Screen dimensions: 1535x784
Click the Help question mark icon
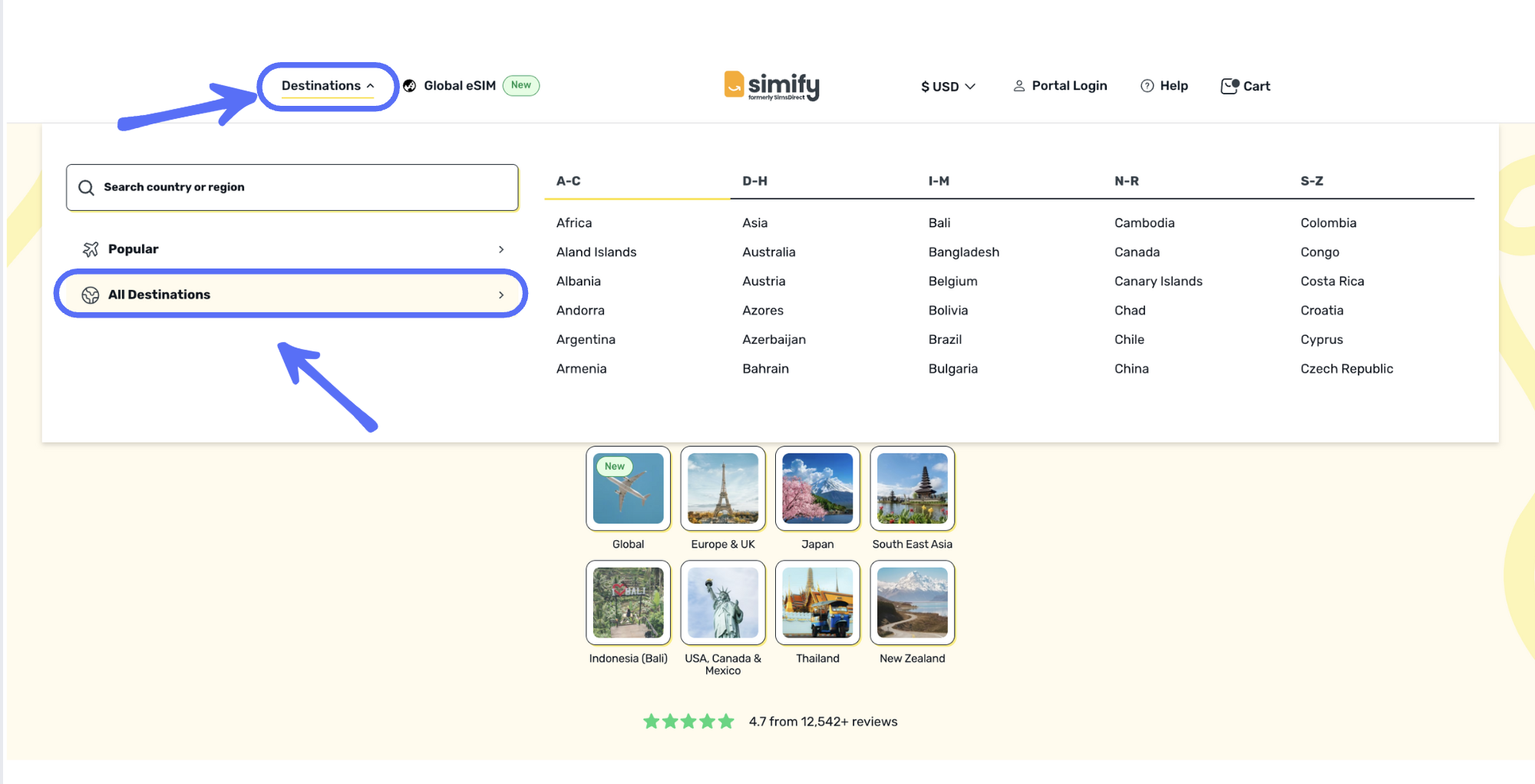point(1147,86)
